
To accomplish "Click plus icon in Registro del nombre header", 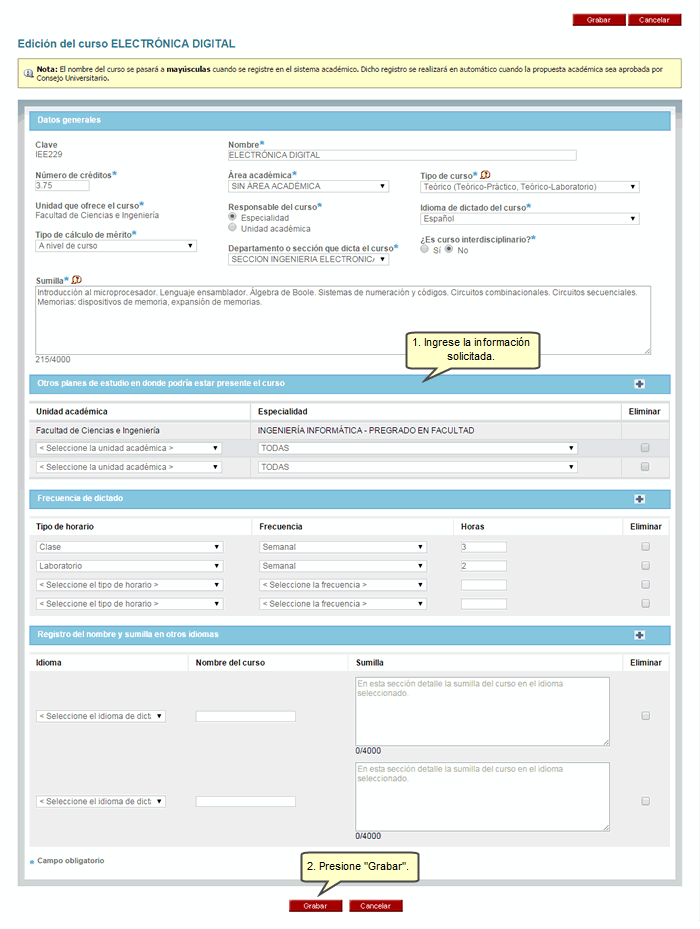I will coord(639,635).
